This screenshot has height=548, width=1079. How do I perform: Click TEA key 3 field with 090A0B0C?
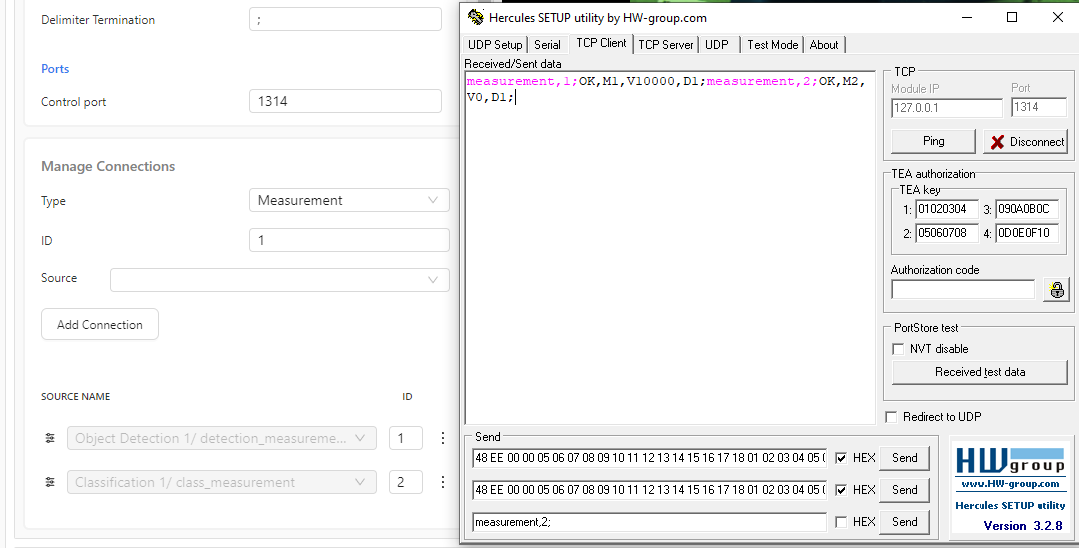tap(1027, 209)
